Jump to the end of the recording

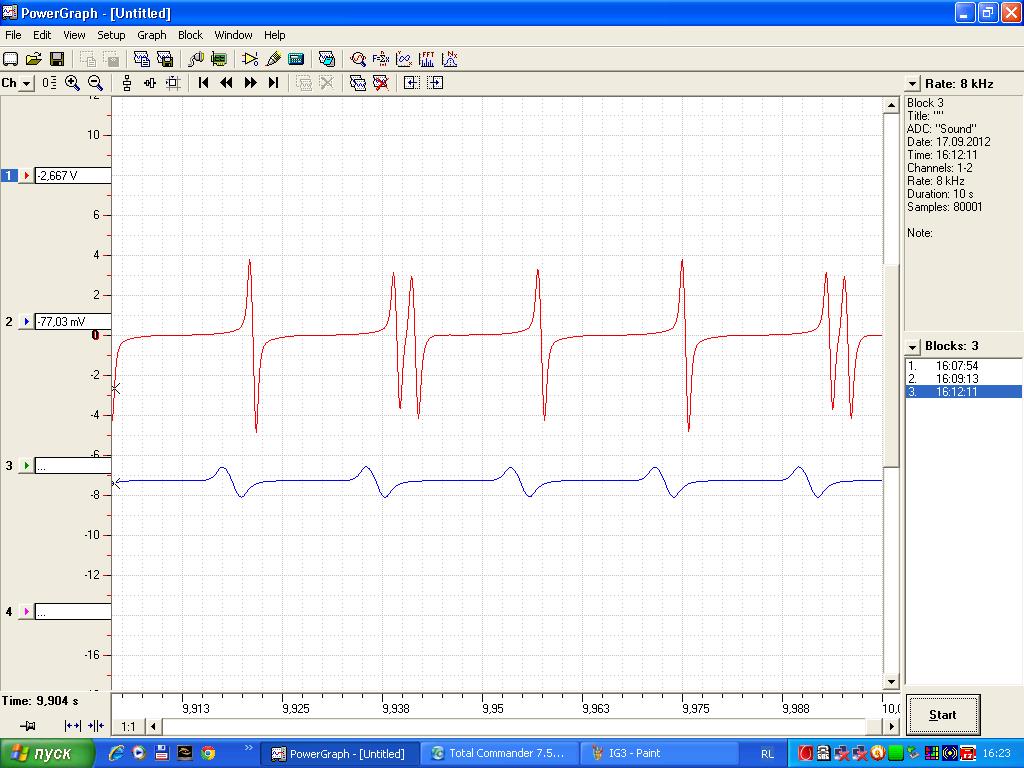(x=273, y=83)
